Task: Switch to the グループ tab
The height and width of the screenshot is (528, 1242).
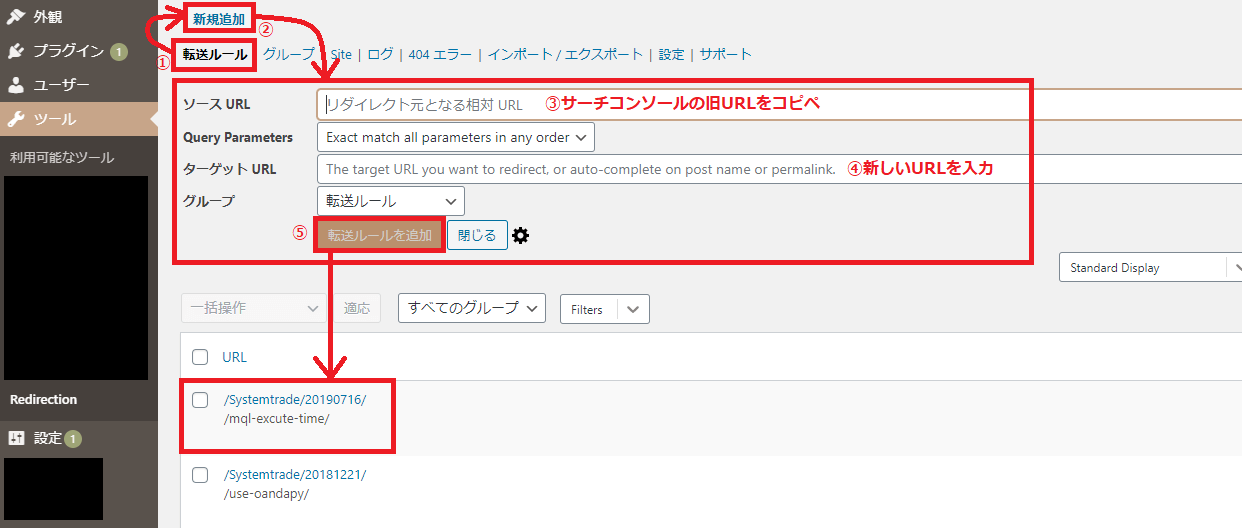Action: tap(289, 54)
